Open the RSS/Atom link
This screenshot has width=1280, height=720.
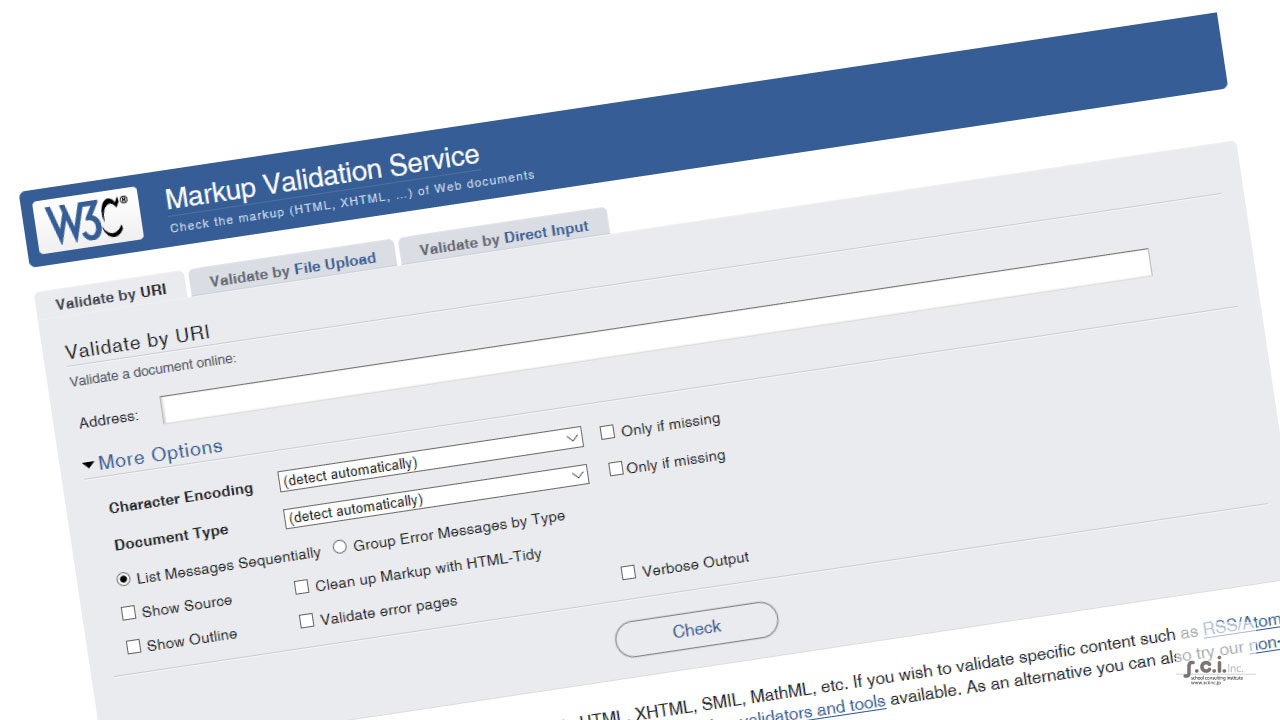pos(1240,626)
